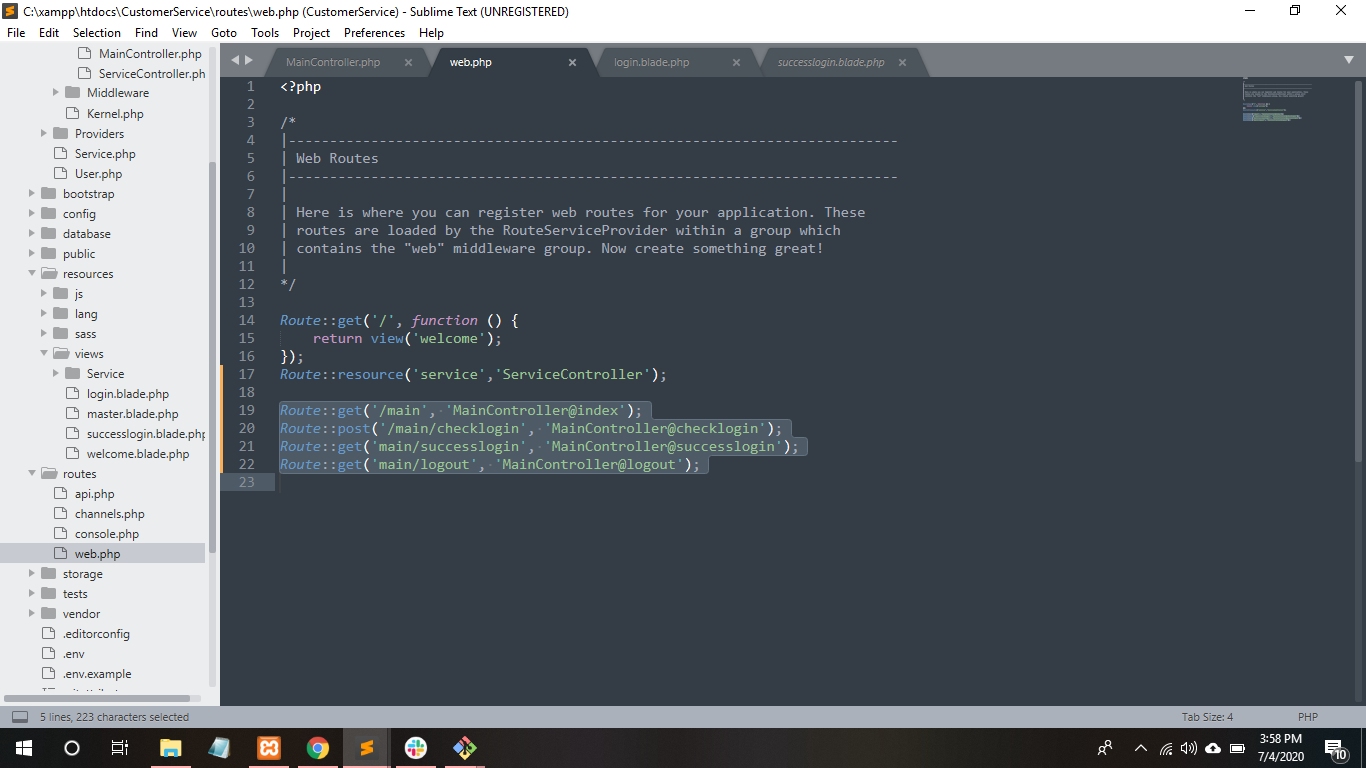1366x768 pixels.
Task: Click the next tab arrow icon
Action: coord(249,61)
